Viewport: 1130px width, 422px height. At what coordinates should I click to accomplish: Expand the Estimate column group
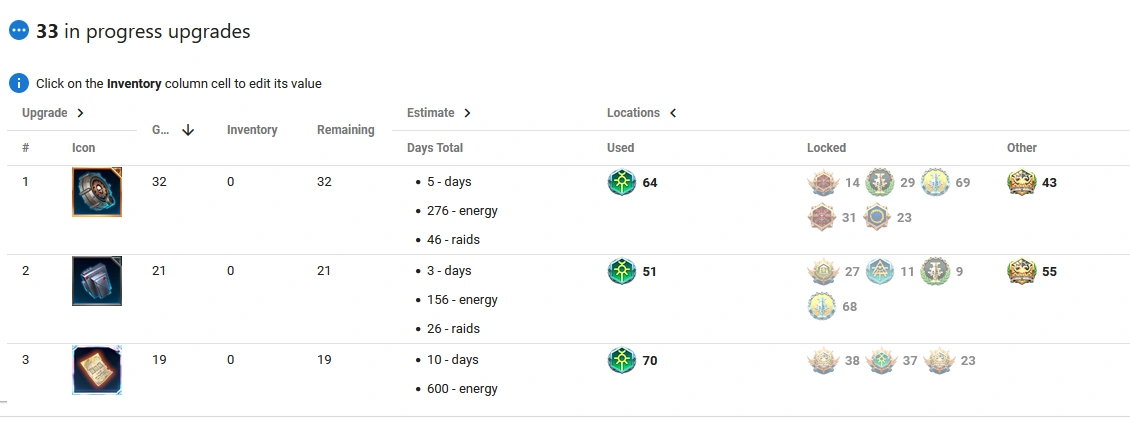click(x=467, y=113)
